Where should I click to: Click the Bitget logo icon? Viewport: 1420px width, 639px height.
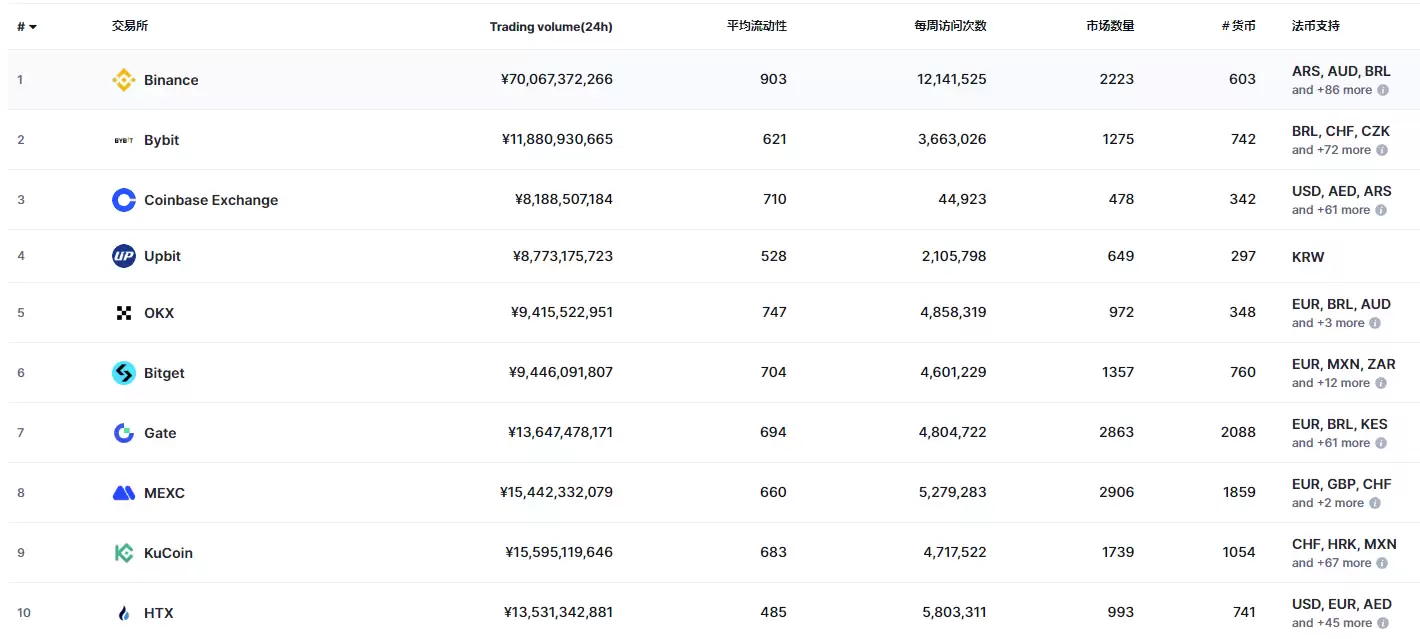(123, 373)
